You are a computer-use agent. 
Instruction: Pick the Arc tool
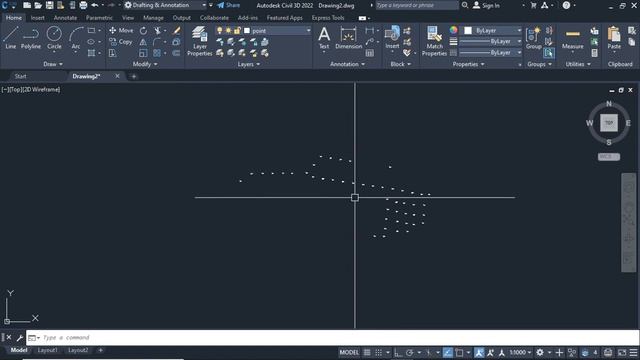76,38
